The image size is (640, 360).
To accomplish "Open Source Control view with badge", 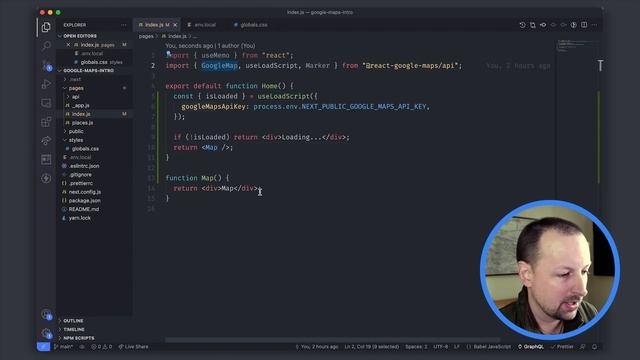I will (x=46, y=65).
